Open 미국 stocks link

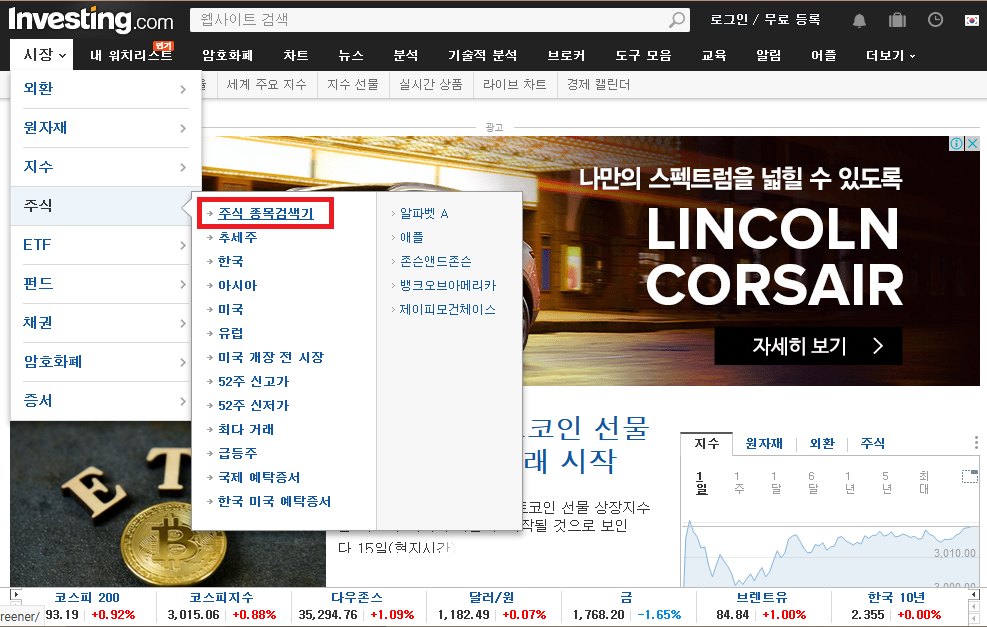tap(230, 309)
